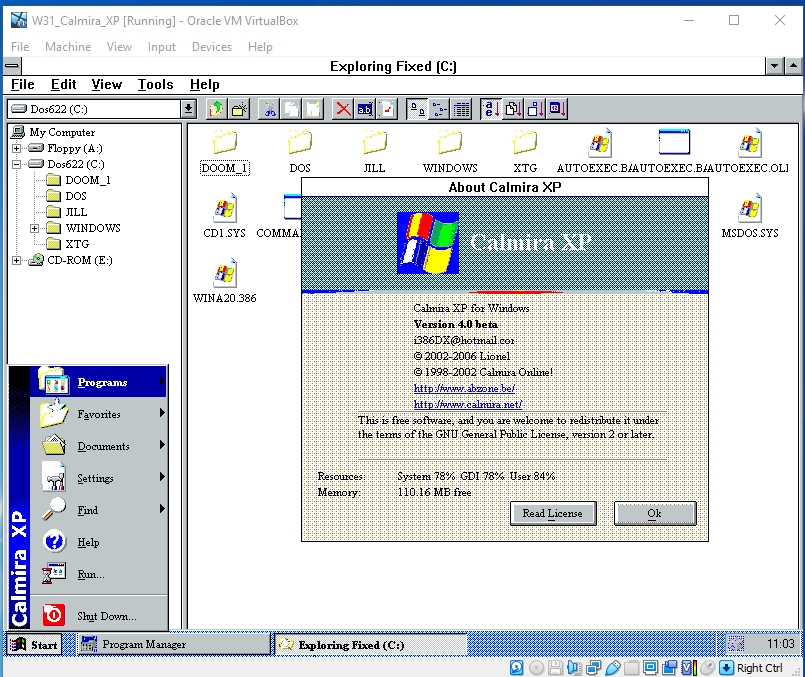This screenshot has width=805, height=677.
Task: Switch to large icons view
Action: pyautogui.click(x=417, y=109)
